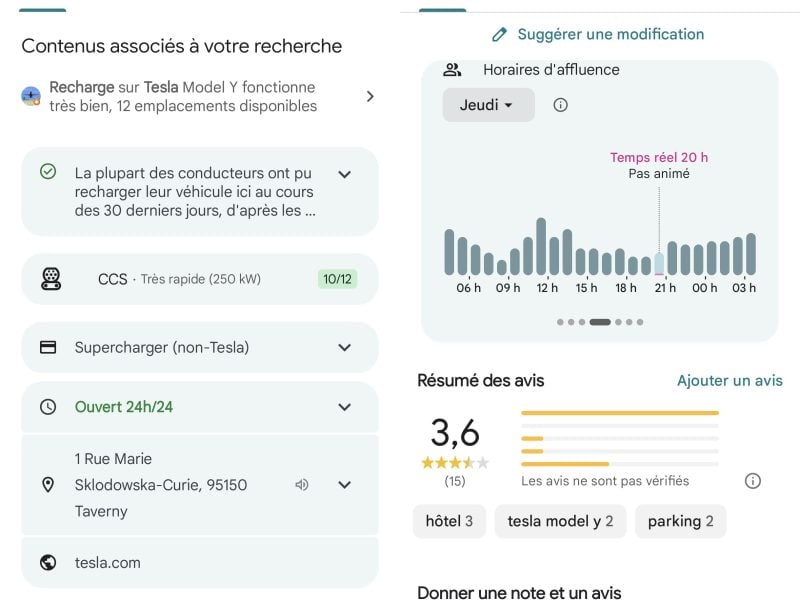Click the payment card icon
The width and height of the screenshot is (800, 600).
tap(48, 347)
